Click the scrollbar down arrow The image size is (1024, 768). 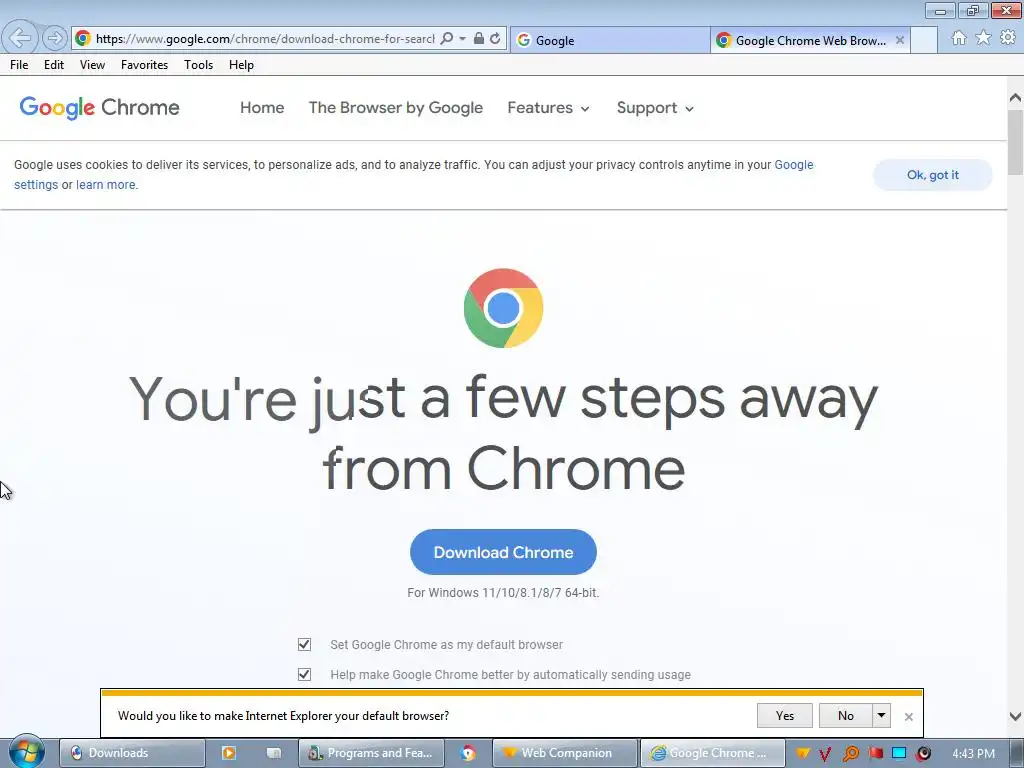tap(1015, 716)
